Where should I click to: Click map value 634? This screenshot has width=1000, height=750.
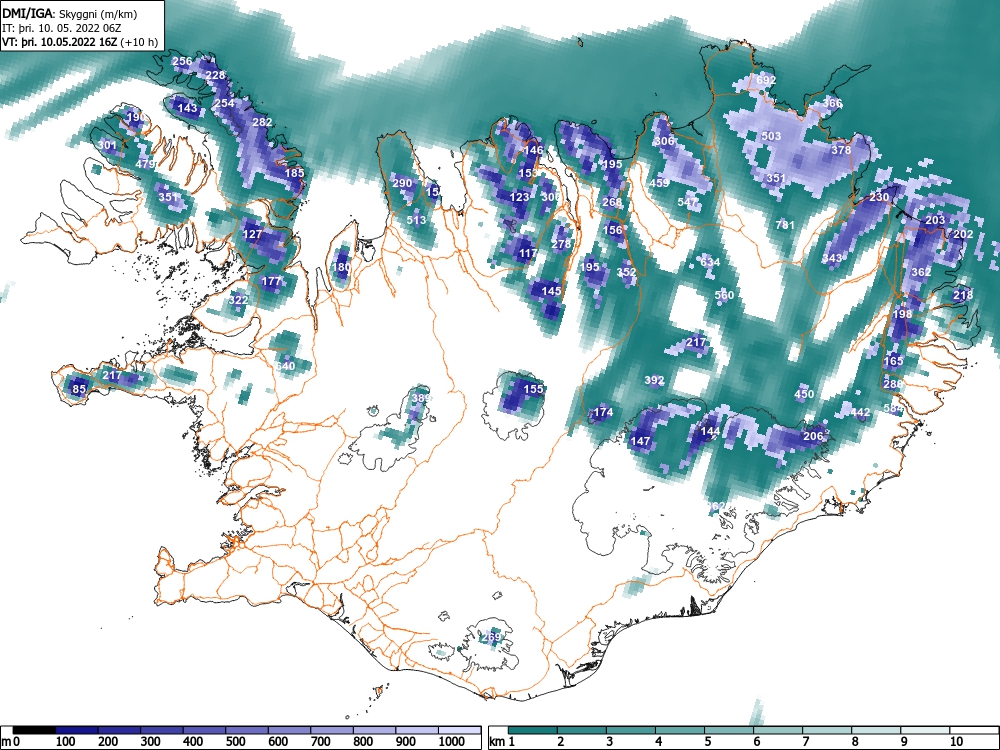click(x=710, y=262)
